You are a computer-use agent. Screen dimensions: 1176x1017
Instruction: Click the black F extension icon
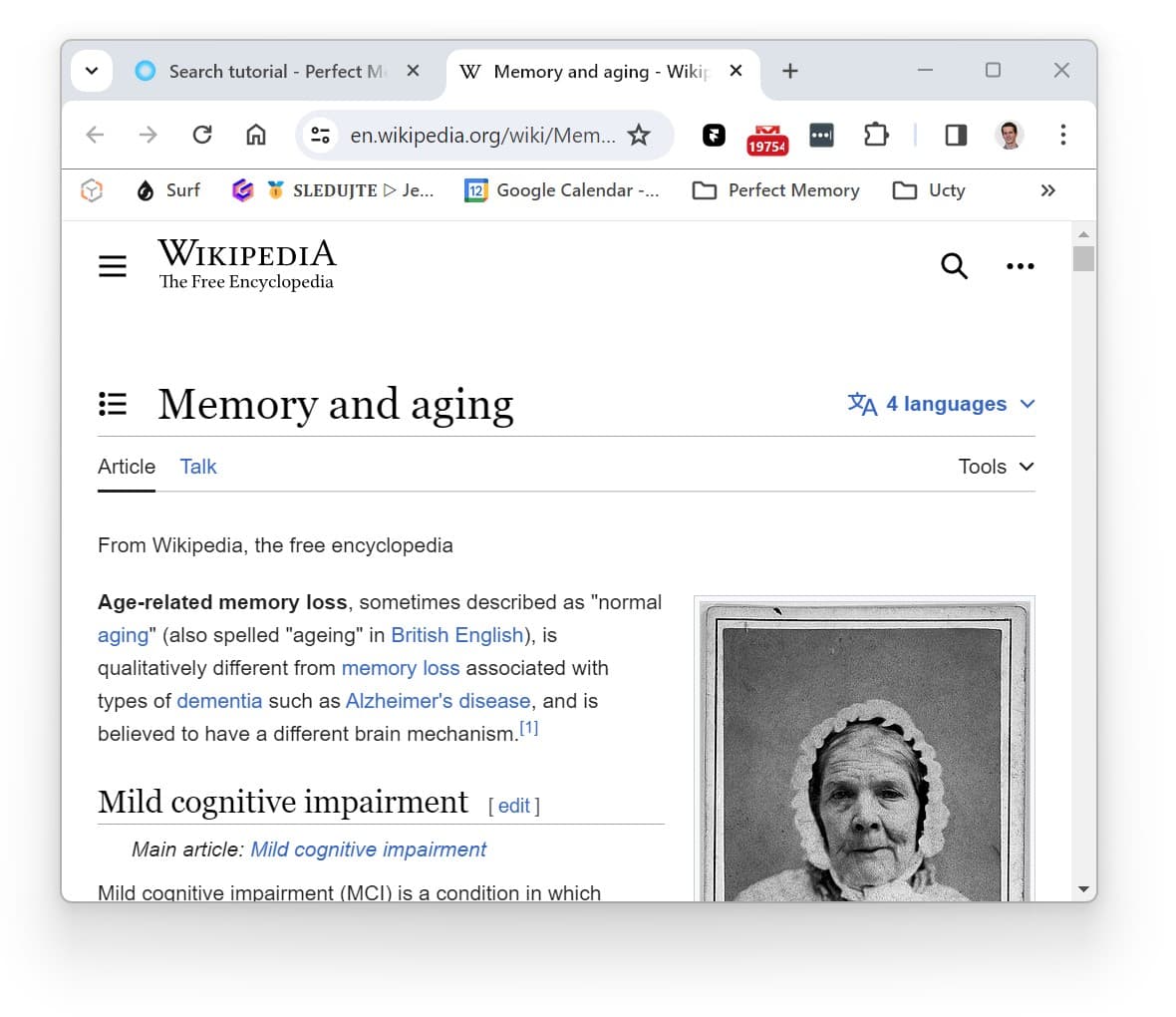(x=714, y=135)
